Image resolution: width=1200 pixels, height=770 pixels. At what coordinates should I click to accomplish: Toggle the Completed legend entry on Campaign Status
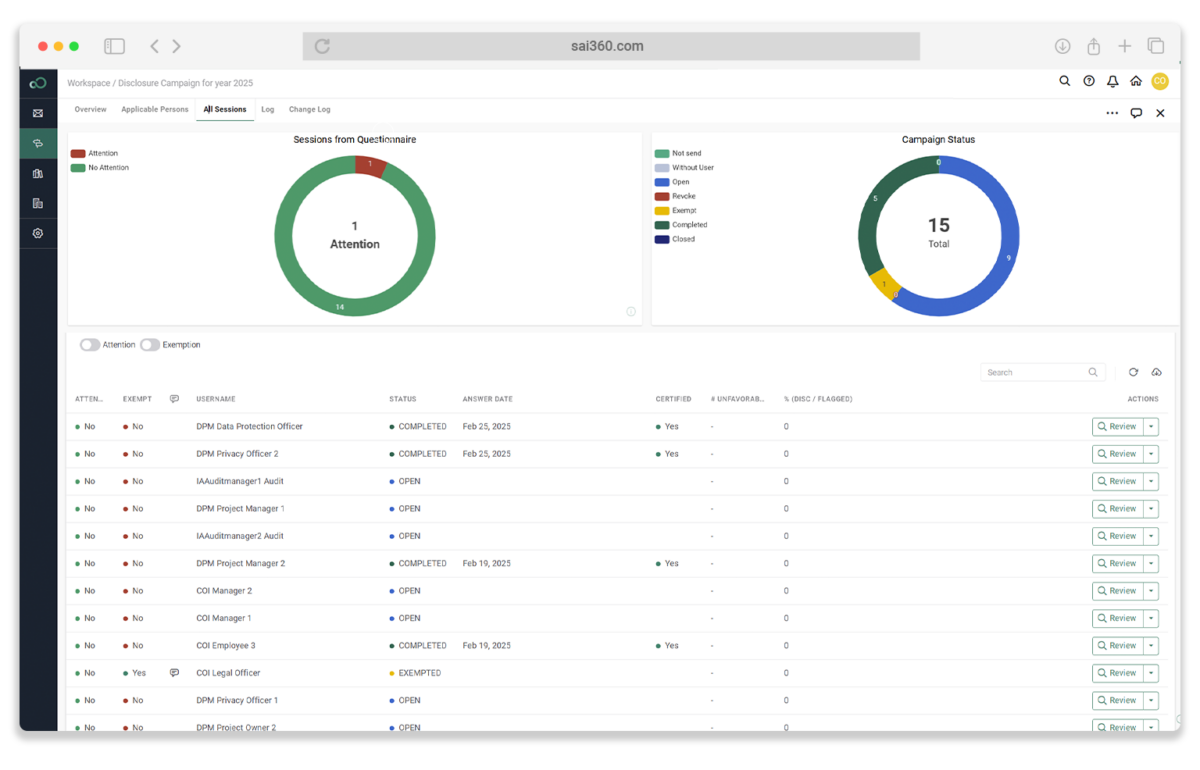[x=688, y=224]
